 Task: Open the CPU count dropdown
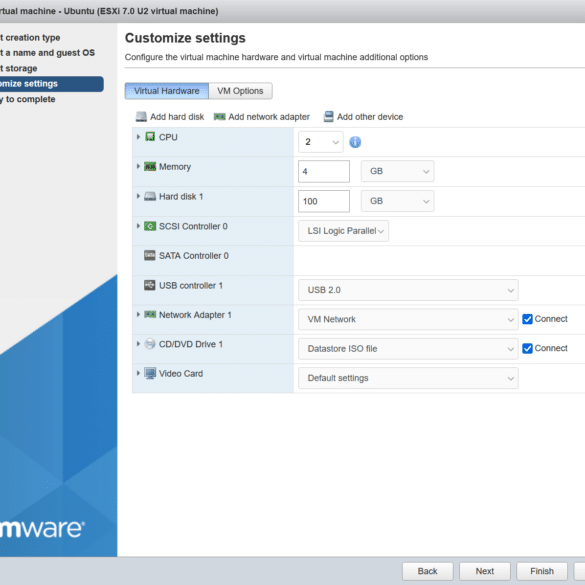(320, 142)
